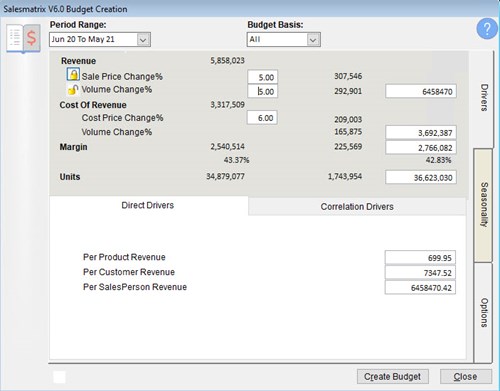This screenshot has width=500, height=391.
Task: Click the Units heading label
Action: tap(70, 177)
